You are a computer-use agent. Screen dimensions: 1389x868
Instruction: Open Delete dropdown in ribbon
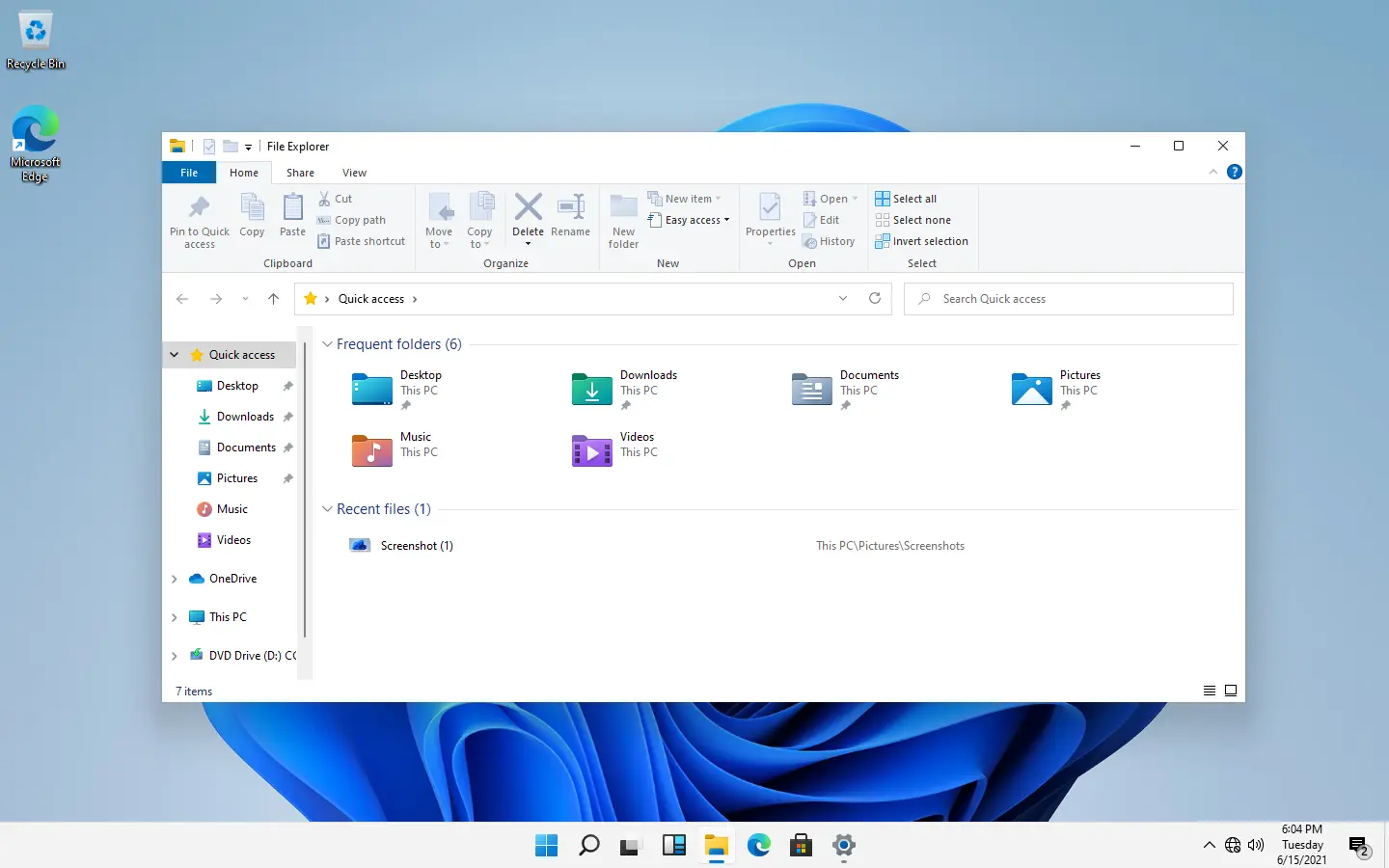coord(528,244)
